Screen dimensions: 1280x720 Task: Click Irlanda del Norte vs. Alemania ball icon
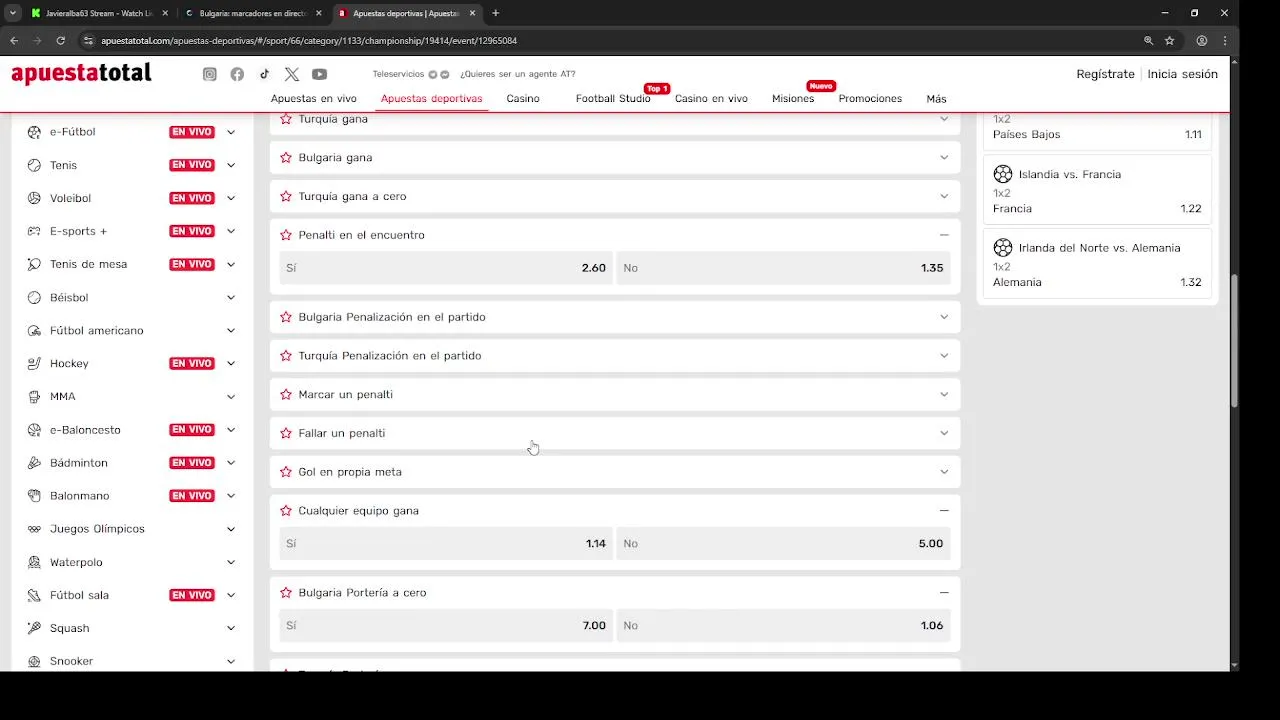point(1003,247)
